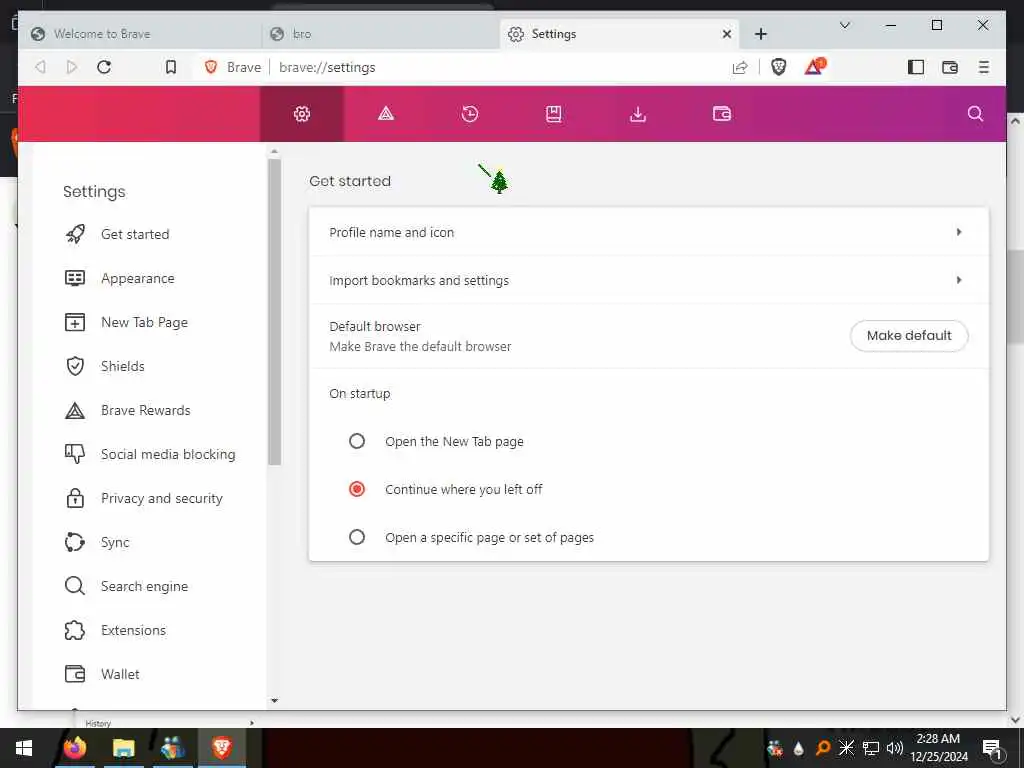The image size is (1024, 768).
Task: Close the Settings tab
Action: tap(726, 34)
